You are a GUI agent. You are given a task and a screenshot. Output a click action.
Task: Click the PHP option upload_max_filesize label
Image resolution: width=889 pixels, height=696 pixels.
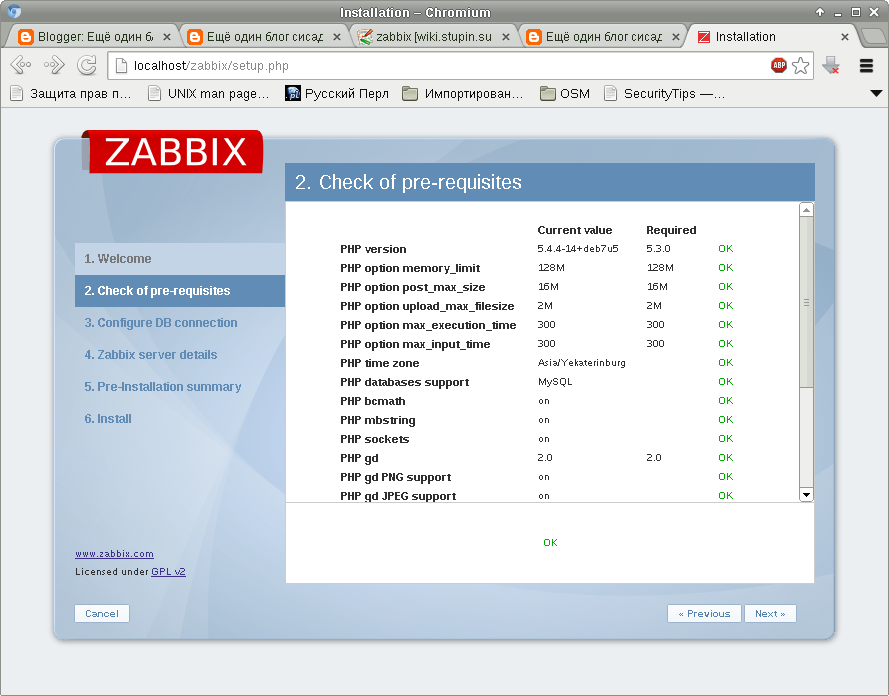coord(427,306)
